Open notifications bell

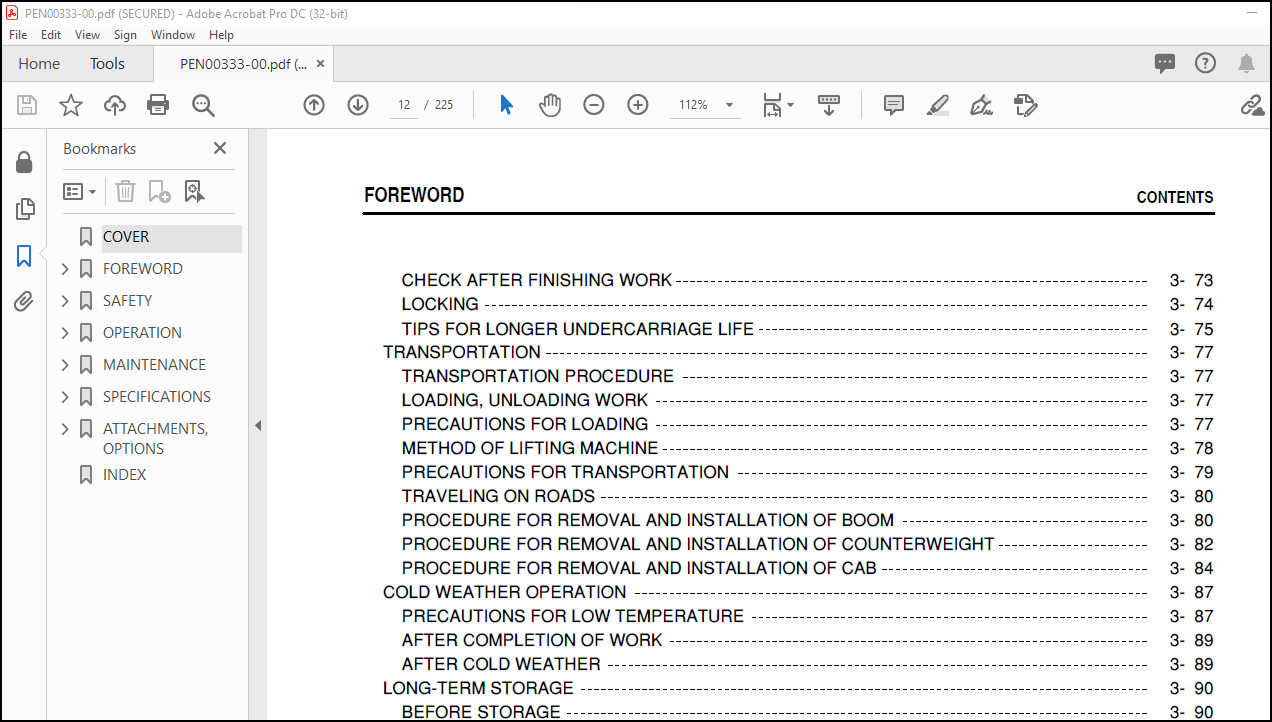pos(1246,63)
